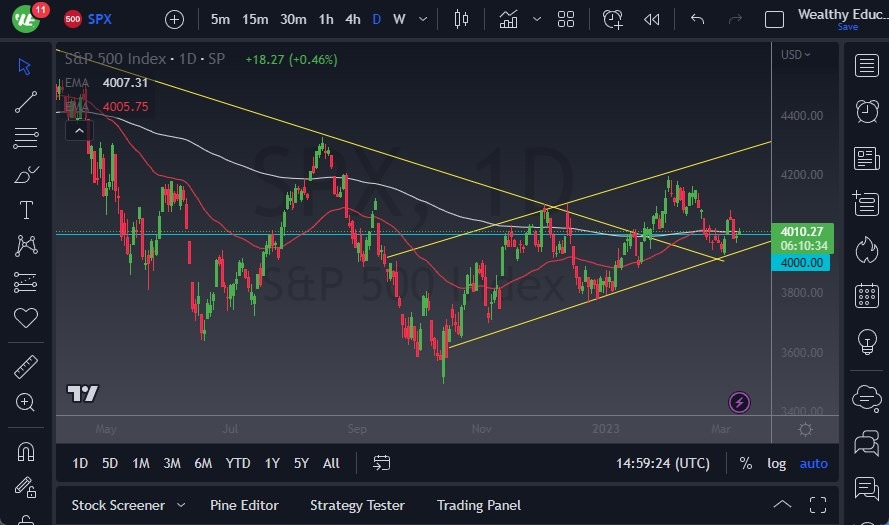The image size is (889, 525).
Task: Click the 4000.00 horizontal line price label
Action: 803,262
